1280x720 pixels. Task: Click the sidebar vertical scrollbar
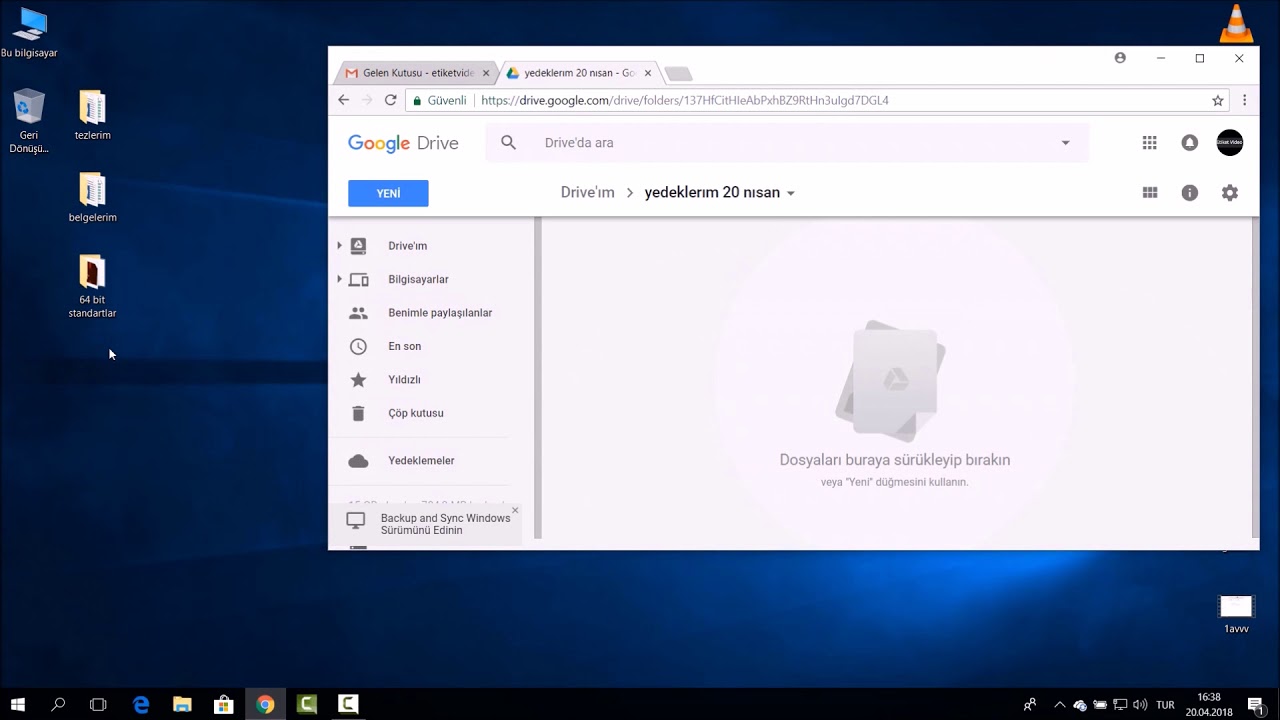(538, 378)
